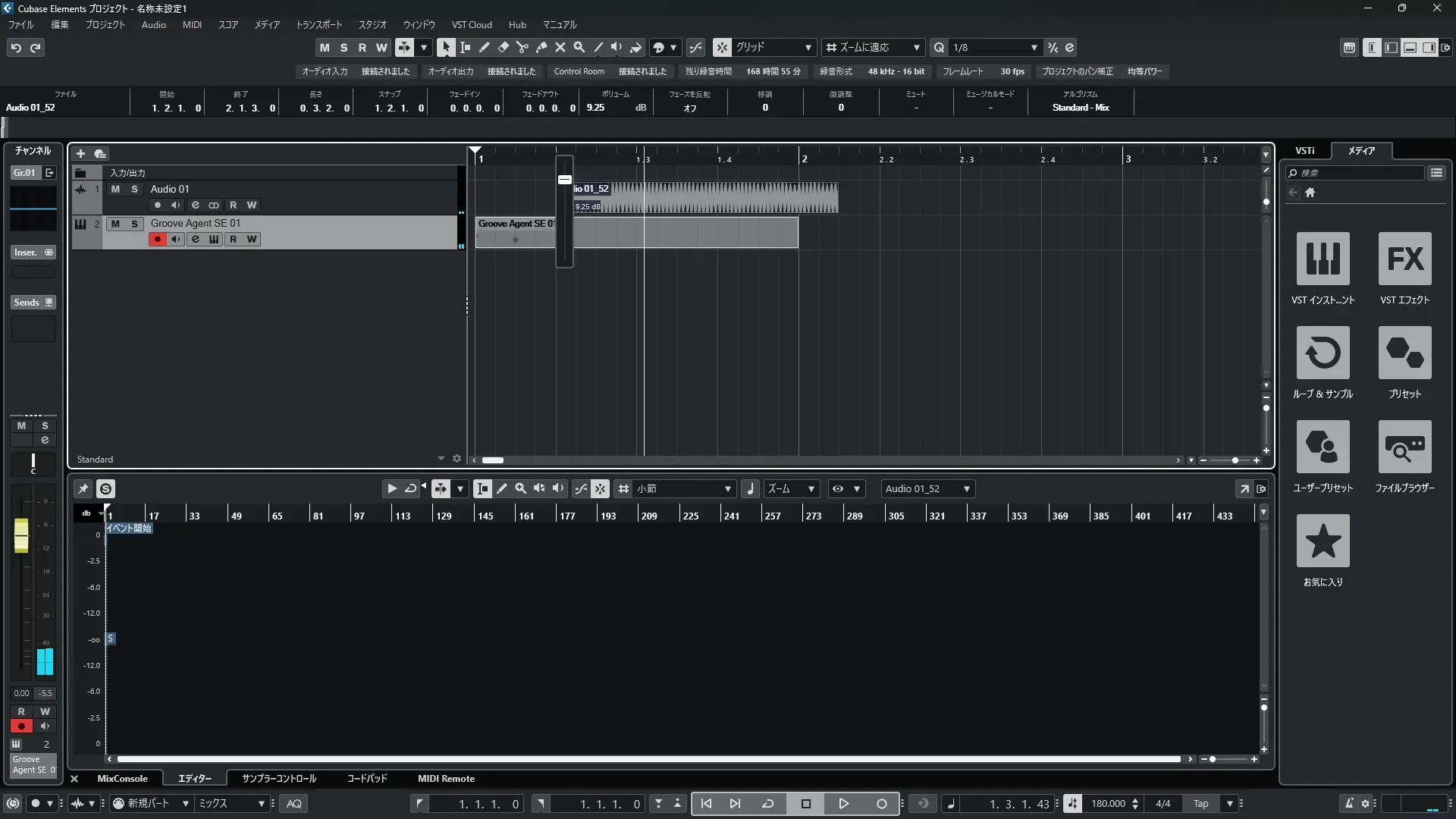Open VST Instruments media tile
Screen dimensions: 1456x819
coord(1323,259)
